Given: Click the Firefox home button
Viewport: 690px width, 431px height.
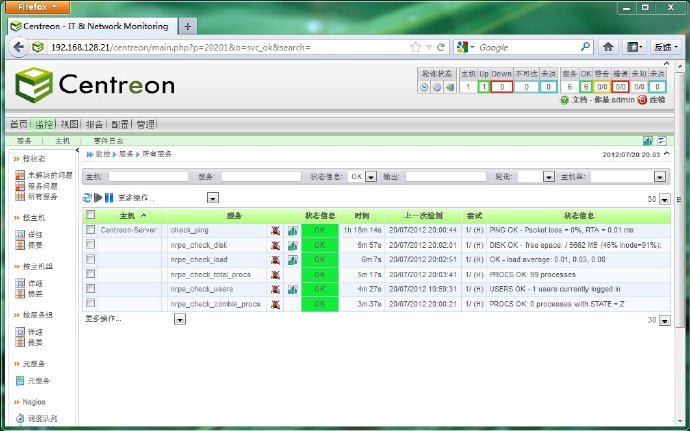Looking at the screenshot, I should 608,47.
